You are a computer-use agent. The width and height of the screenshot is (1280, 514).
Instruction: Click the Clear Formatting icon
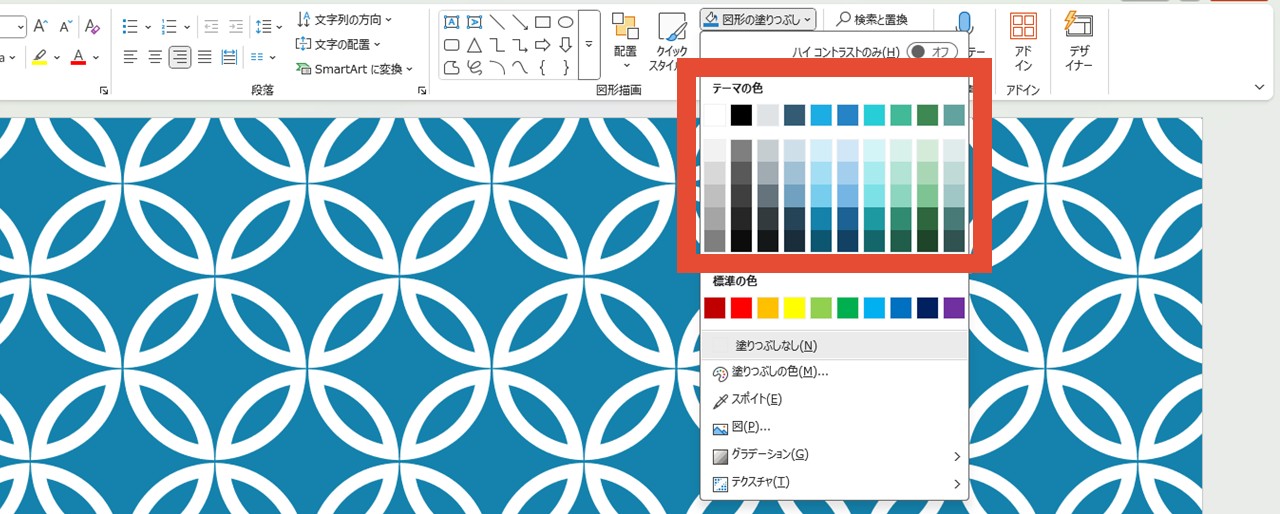click(92, 26)
